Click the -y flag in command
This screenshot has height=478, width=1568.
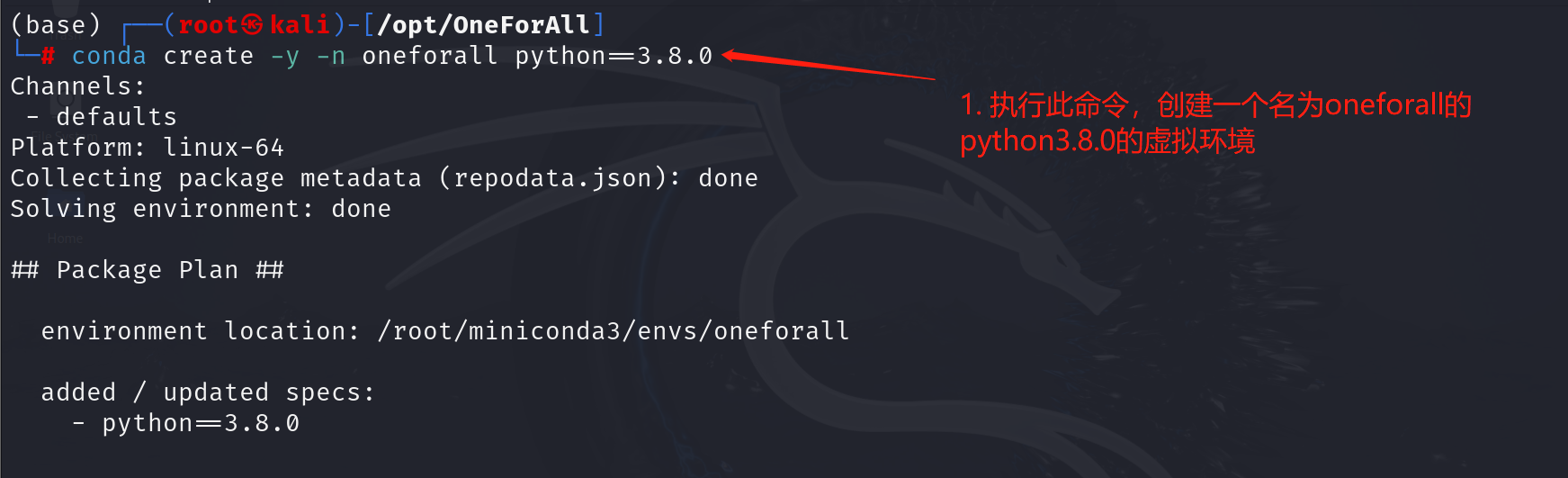click(285, 57)
